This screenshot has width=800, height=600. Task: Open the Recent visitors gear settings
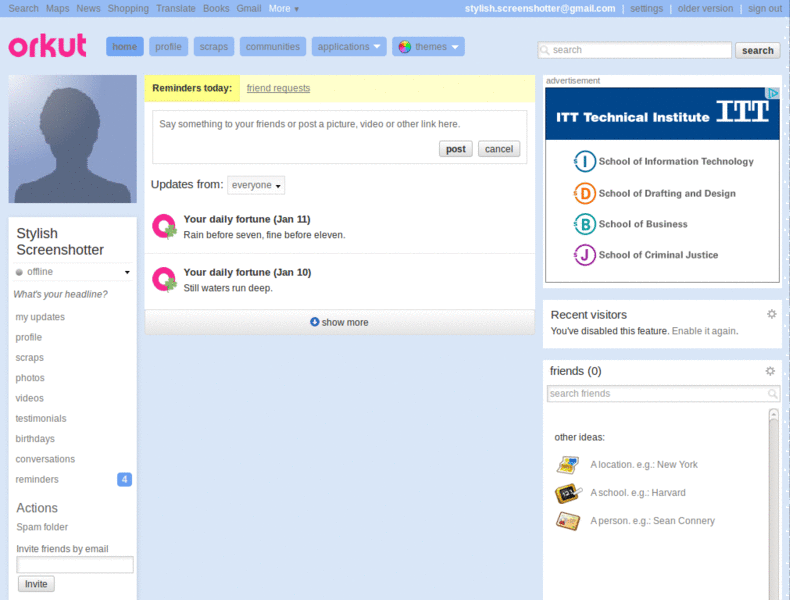(x=771, y=314)
